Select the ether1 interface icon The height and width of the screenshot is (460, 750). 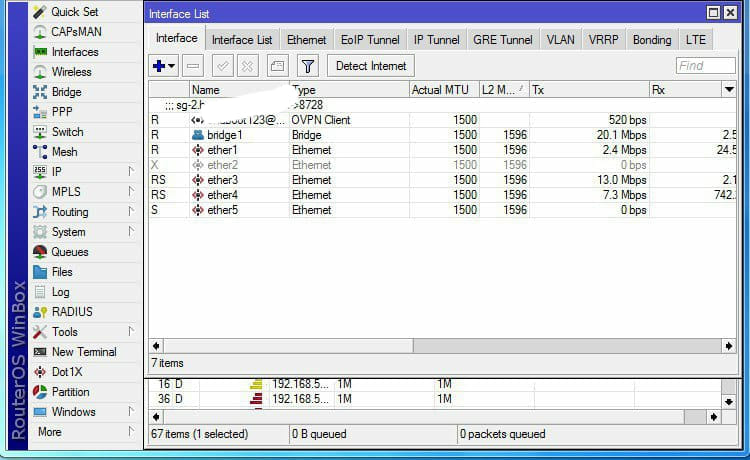(198, 150)
